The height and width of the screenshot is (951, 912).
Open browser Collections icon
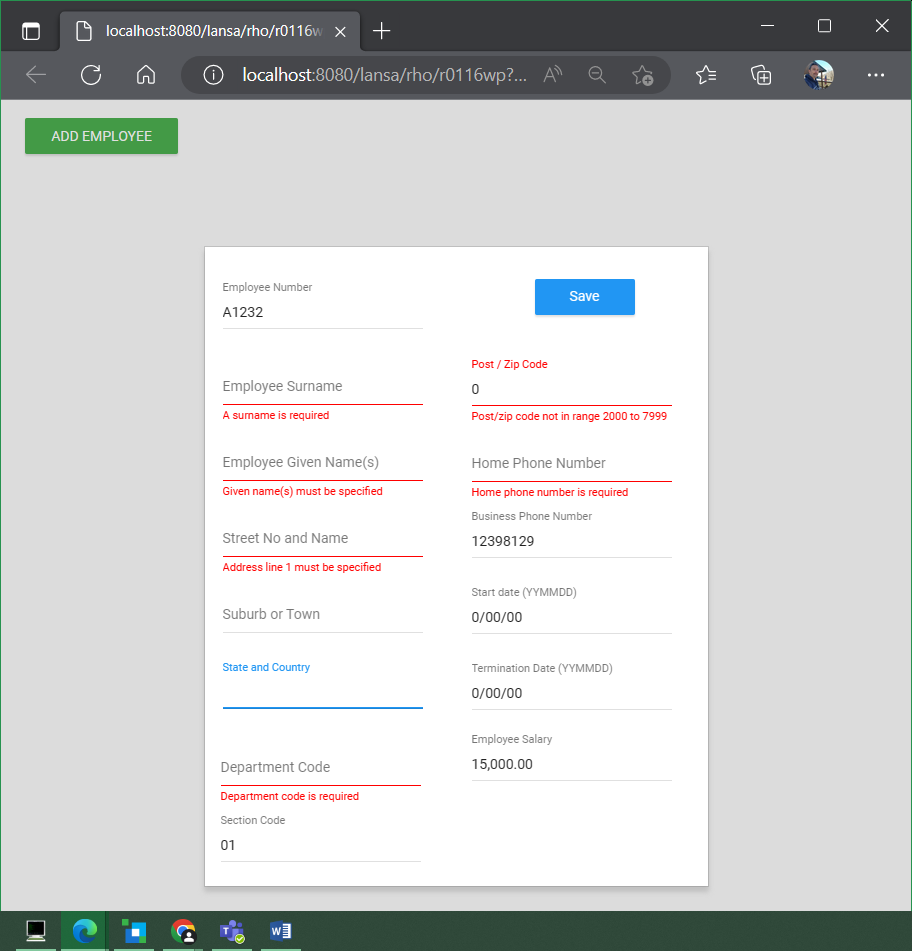click(761, 75)
